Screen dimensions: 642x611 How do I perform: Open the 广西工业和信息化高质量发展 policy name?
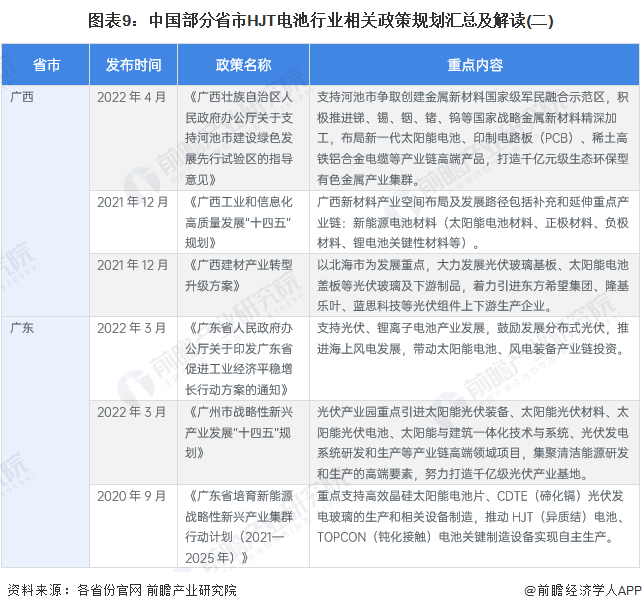(x=243, y=221)
